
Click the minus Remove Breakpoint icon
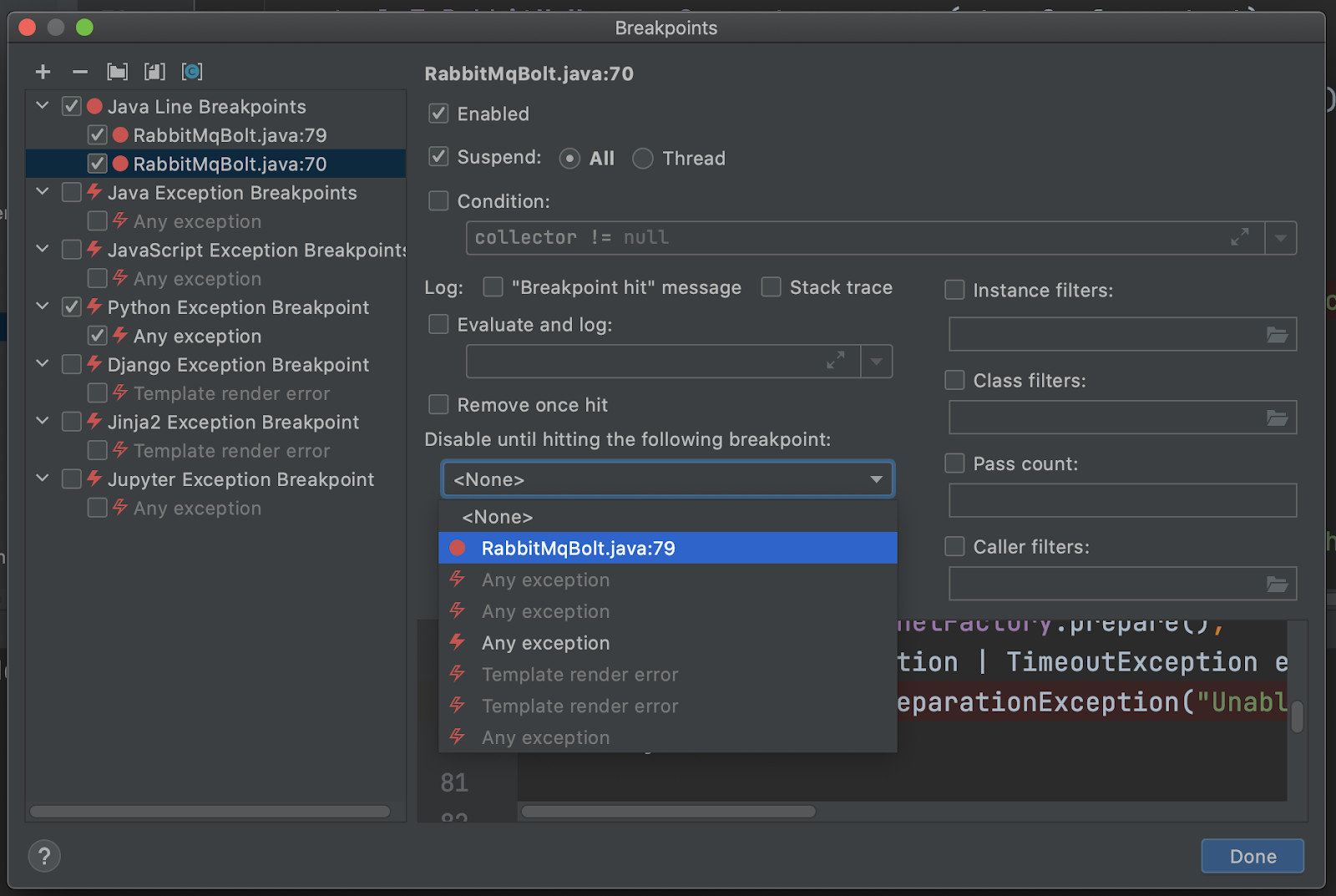80,72
